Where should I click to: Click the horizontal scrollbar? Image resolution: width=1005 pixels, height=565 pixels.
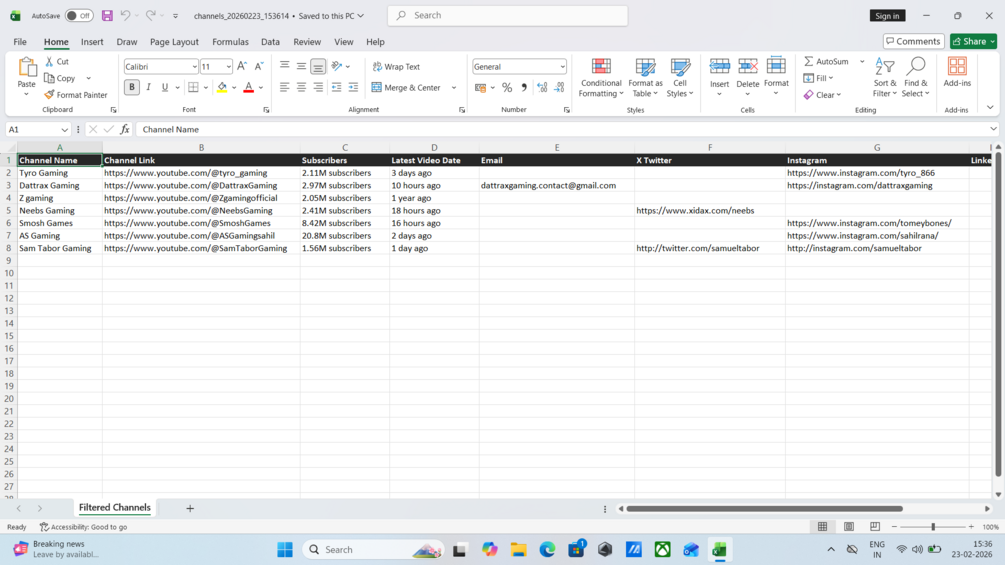[764, 509]
